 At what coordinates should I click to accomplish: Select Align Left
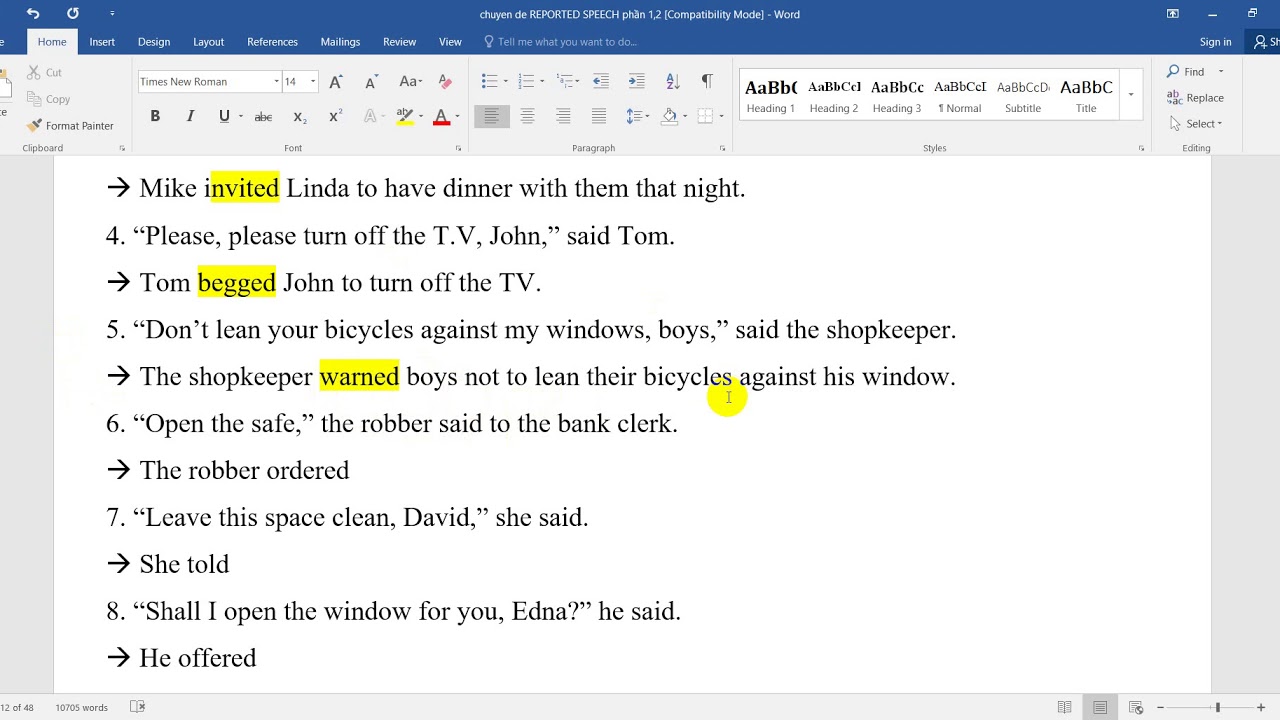pyautogui.click(x=491, y=116)
